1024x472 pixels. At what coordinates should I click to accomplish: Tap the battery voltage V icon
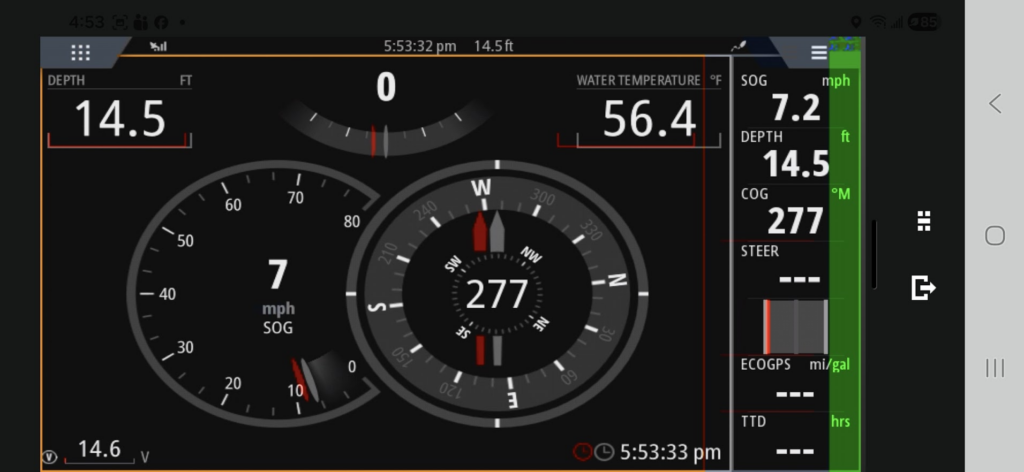(x=49, y=456)
